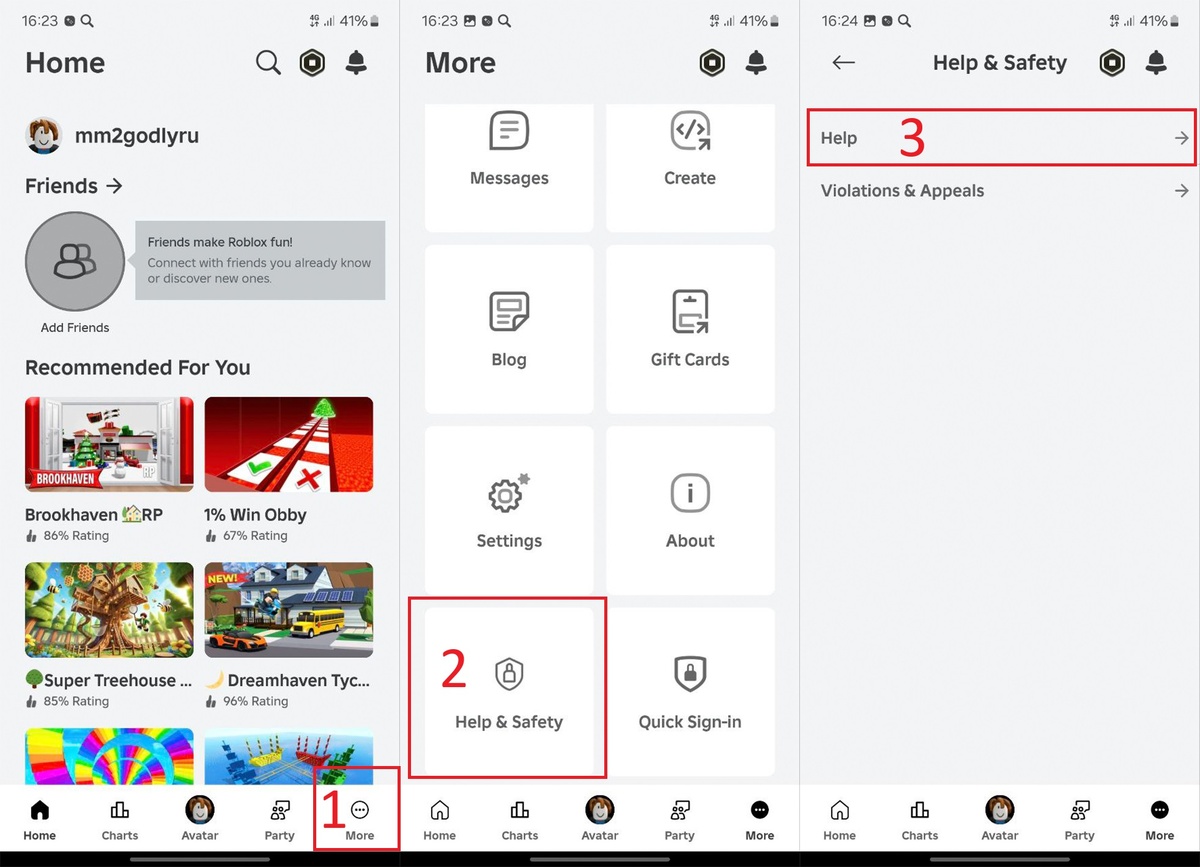Image resolution: width=1200 pixels, height=867 pixels.
Task: Tap the Add Friends circle
Action: (x=75, y=262)
